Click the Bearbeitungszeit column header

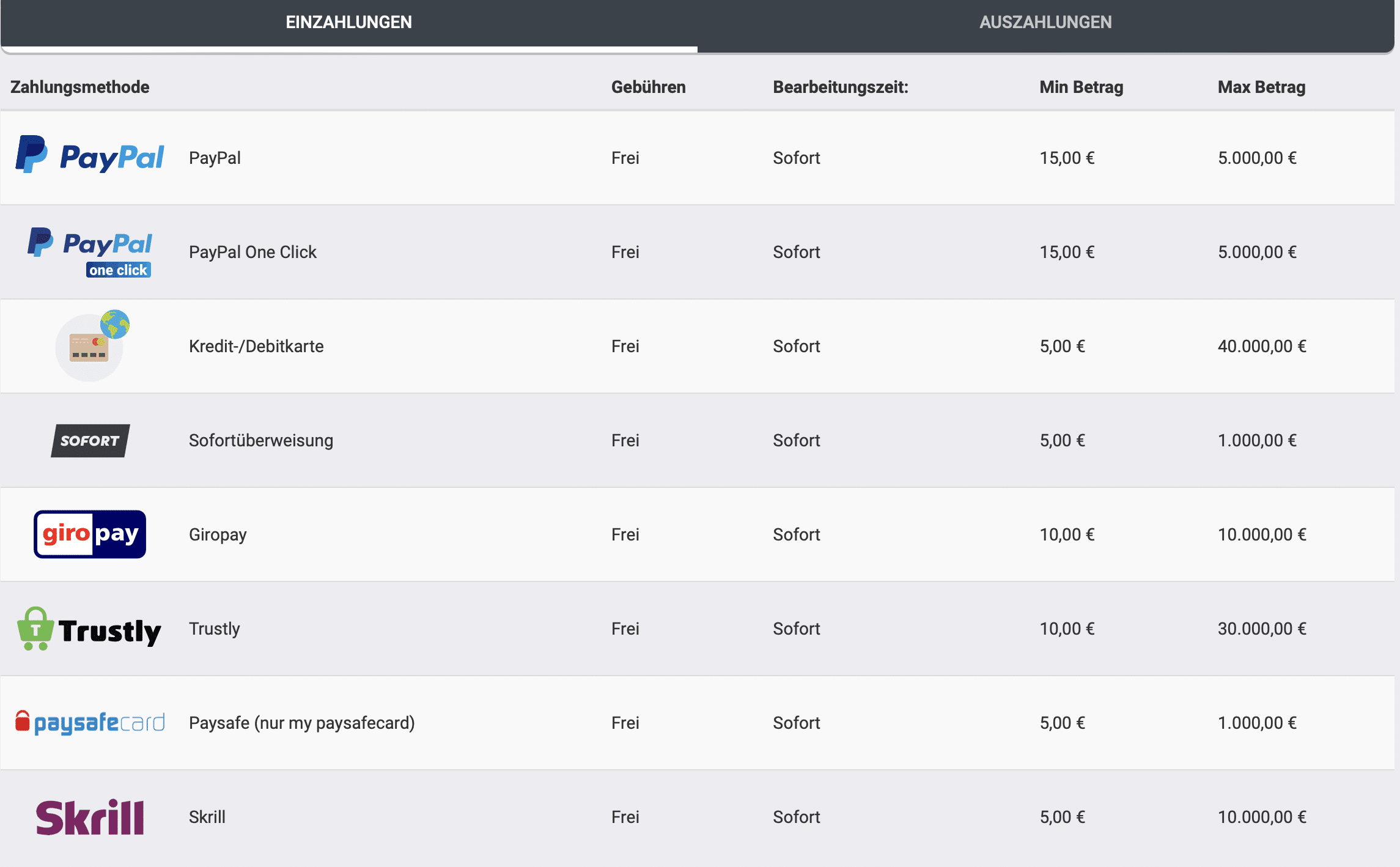pyautogui.click(x=841, y=87)
